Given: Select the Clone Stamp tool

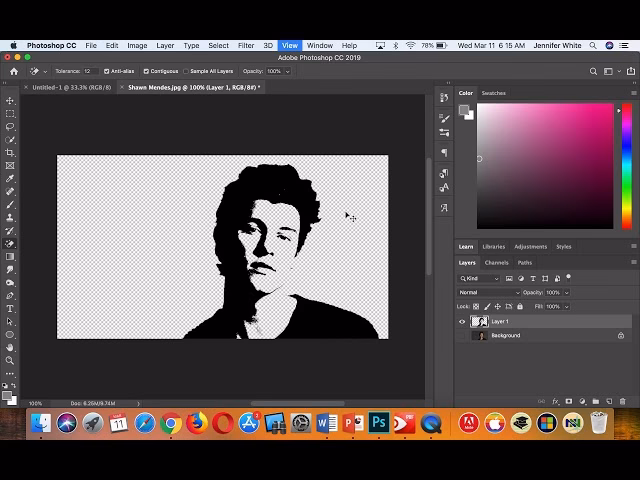Looking at the screenshot, I should (x=10, y=218).
